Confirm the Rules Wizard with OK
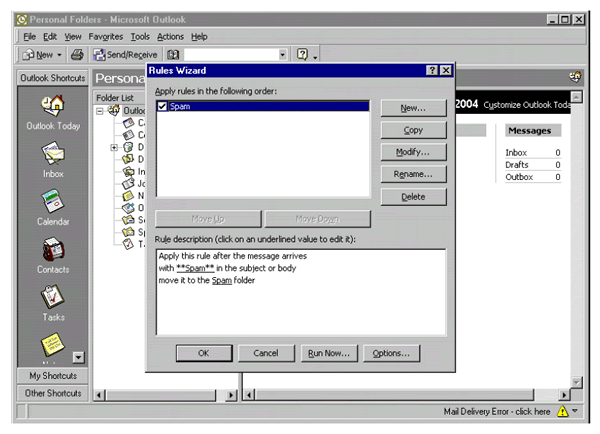 pyautogui.click(x=204, y=353)
